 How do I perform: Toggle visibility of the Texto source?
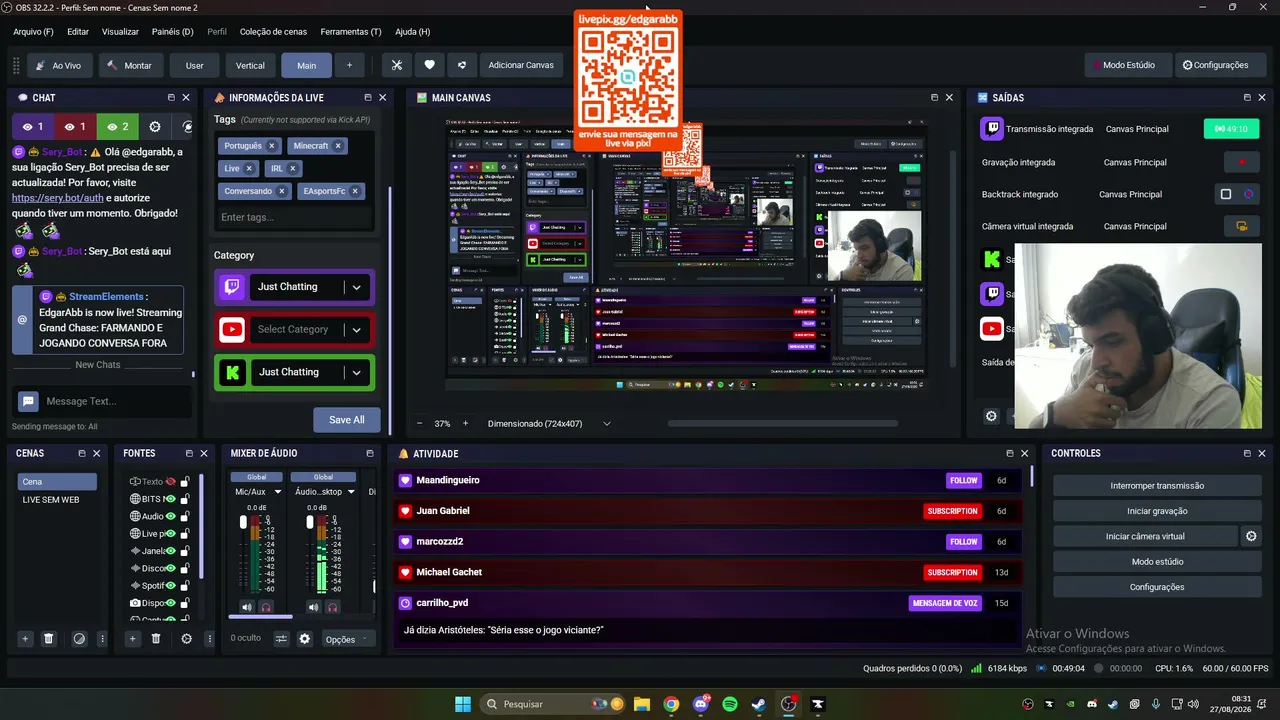tap(171, 482)
